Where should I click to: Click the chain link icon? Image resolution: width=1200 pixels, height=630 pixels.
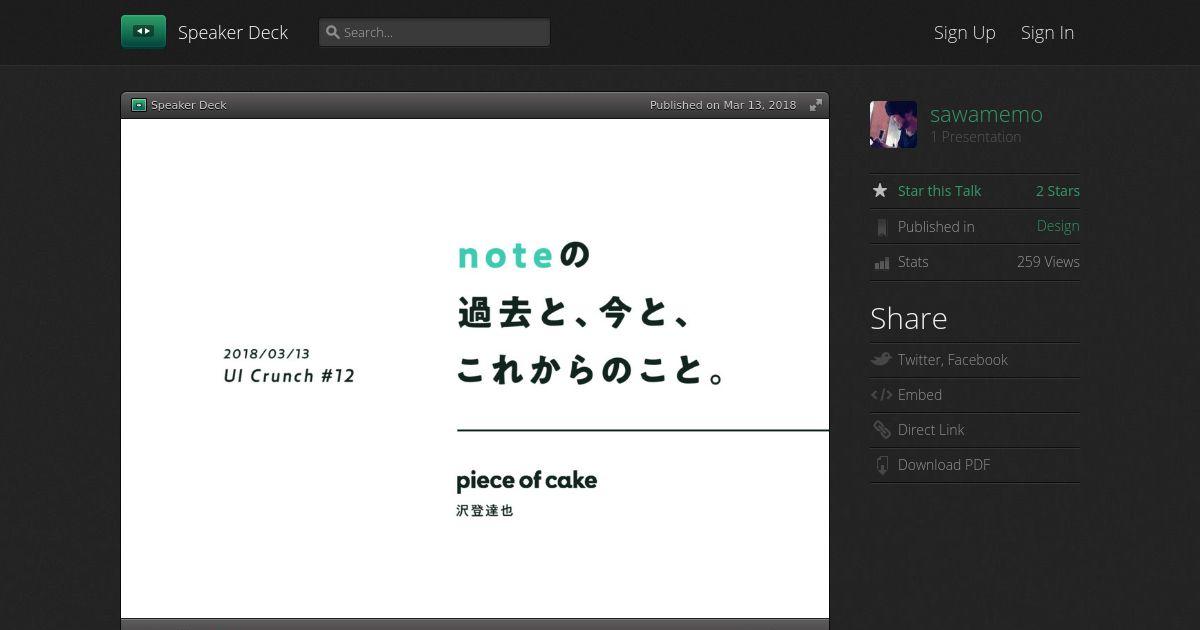click(x=881, y=430)
